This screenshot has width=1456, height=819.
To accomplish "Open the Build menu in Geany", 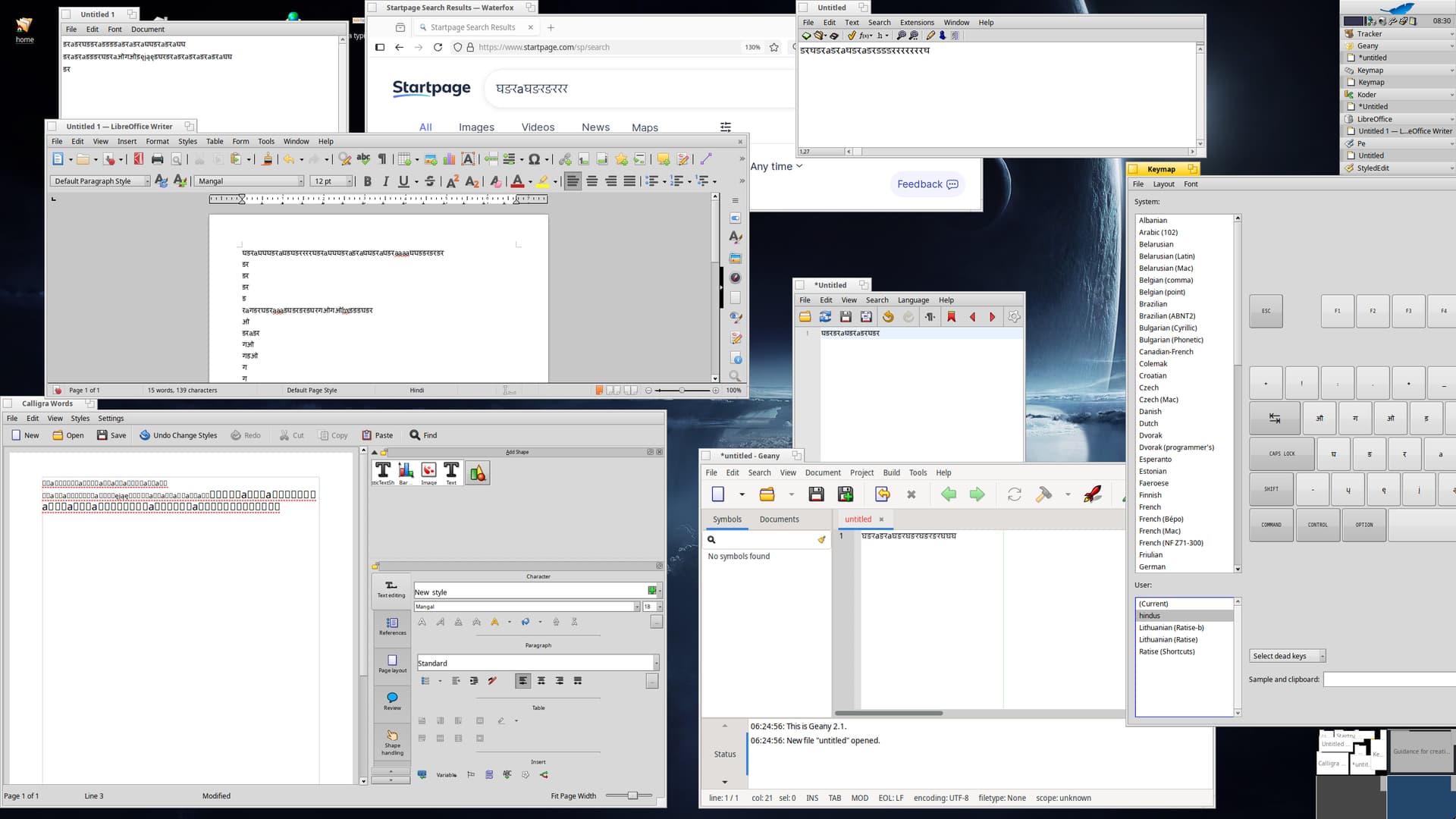I will [891, 472].
